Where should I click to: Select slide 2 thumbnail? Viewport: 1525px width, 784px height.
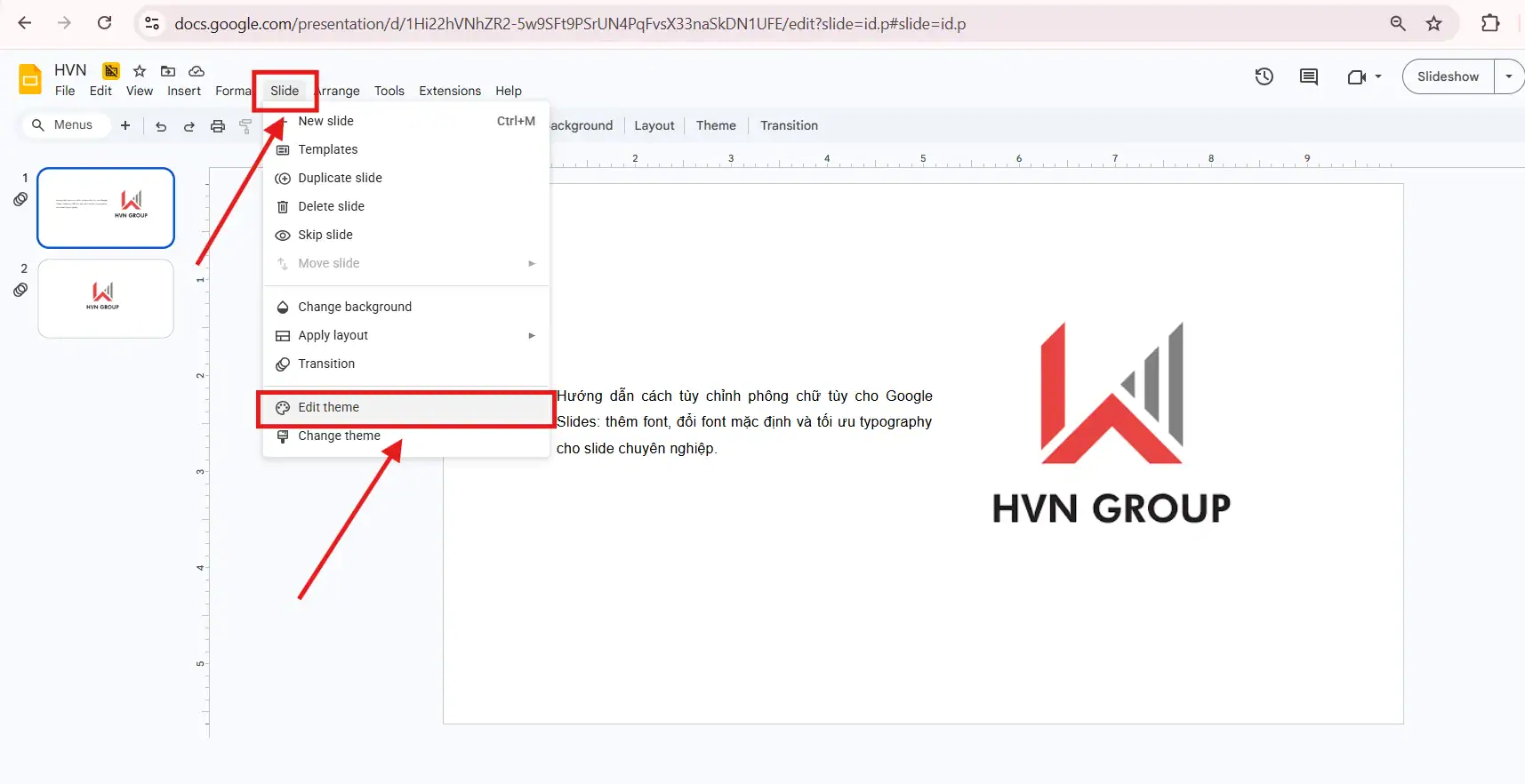point(106,299)
